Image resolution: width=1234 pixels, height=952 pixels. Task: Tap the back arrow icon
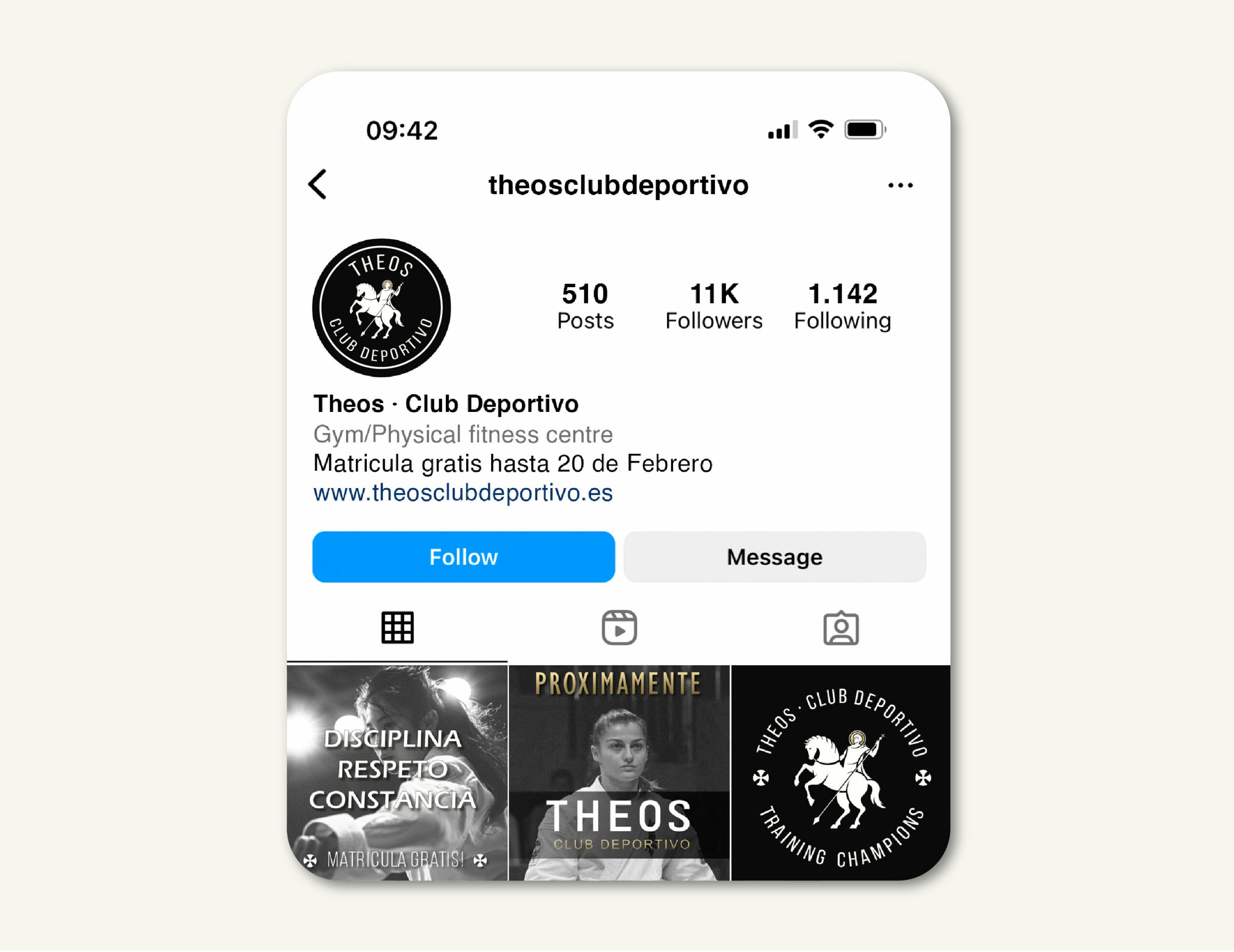[318, 185]
